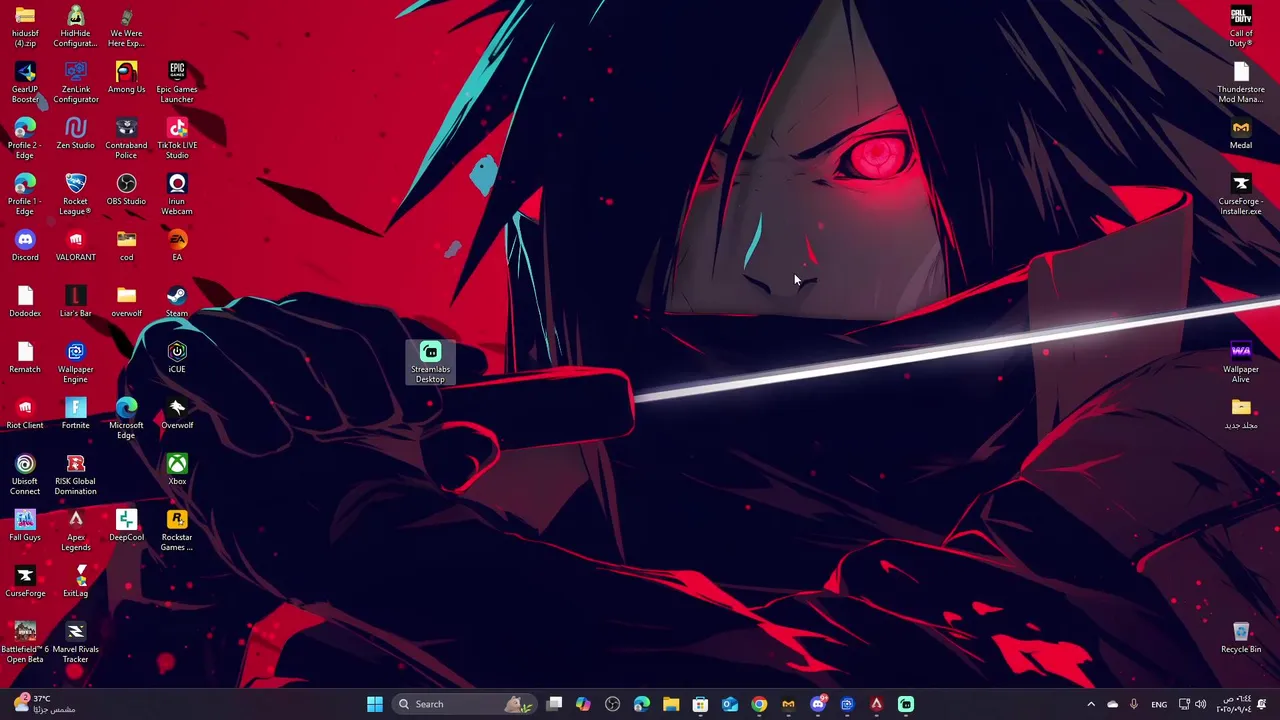
Task: Select the CurseForge - Installer.exe desktop file
Action: (x=1241, y=195)
